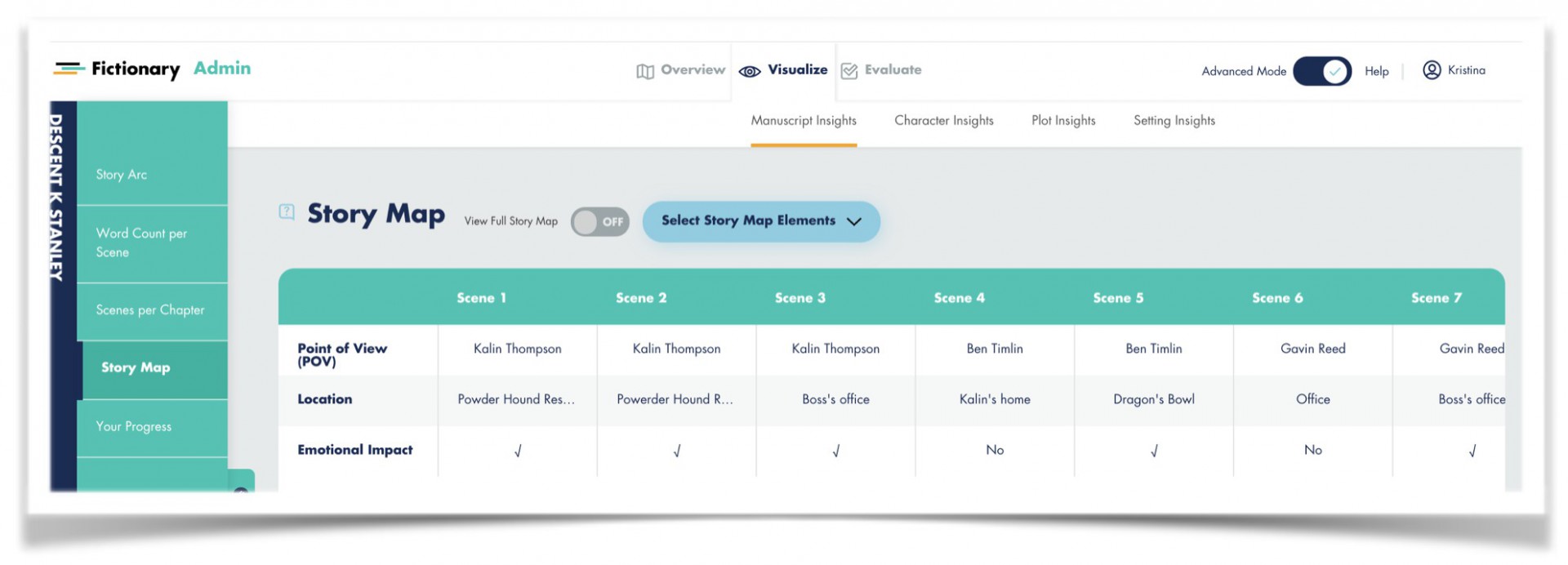Click the Fictionary logo icon
Viewport: 1568px width, 565px height.
69,69
